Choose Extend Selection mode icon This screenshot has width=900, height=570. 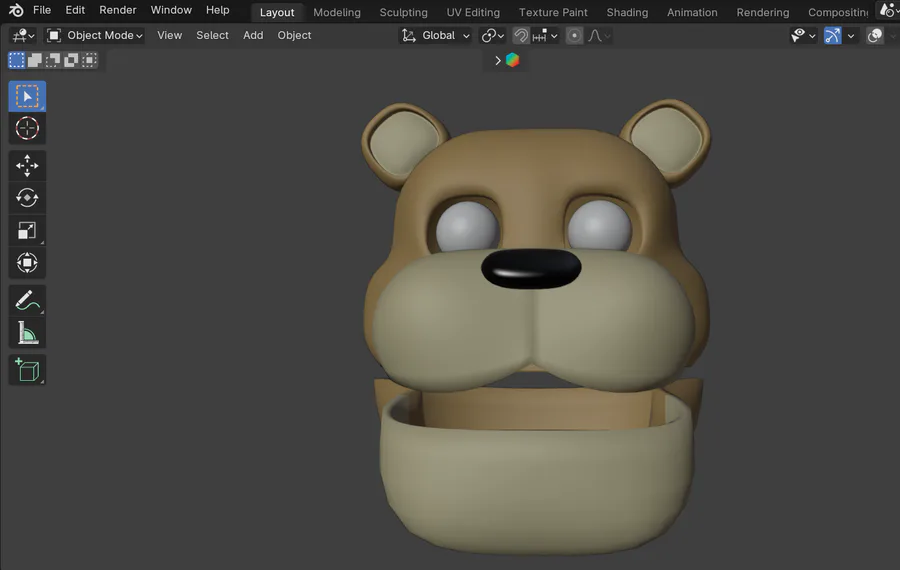coord(35,60)
